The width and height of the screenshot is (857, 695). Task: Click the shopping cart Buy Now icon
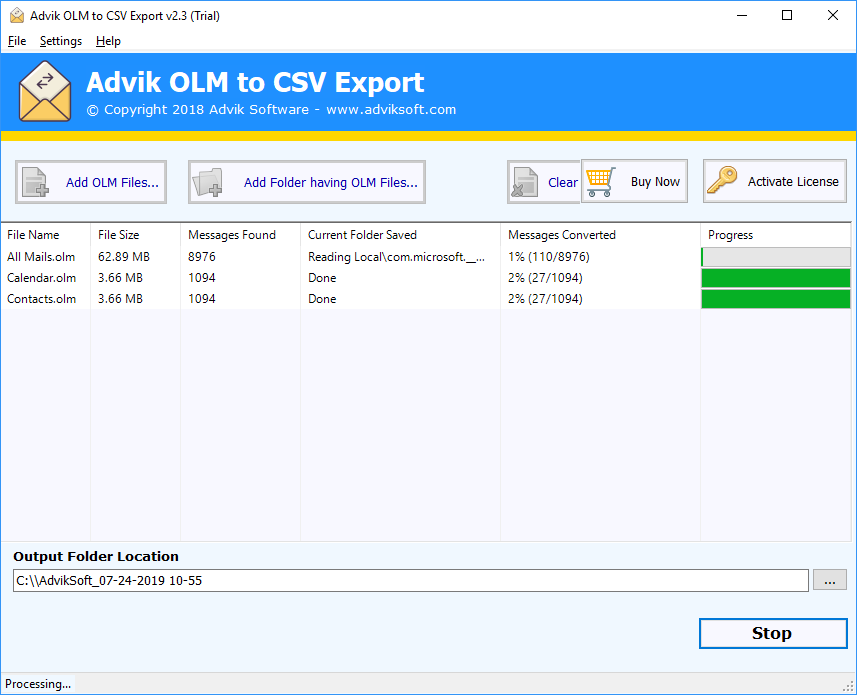[x=600, y=182]
